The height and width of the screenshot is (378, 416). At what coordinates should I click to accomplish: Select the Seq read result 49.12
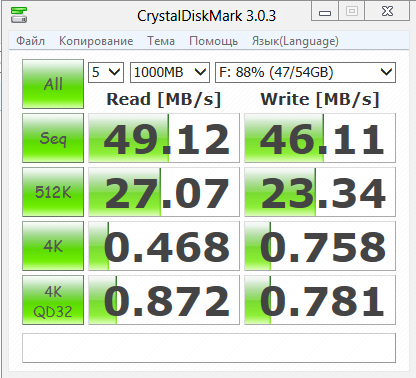coord(164,138)
